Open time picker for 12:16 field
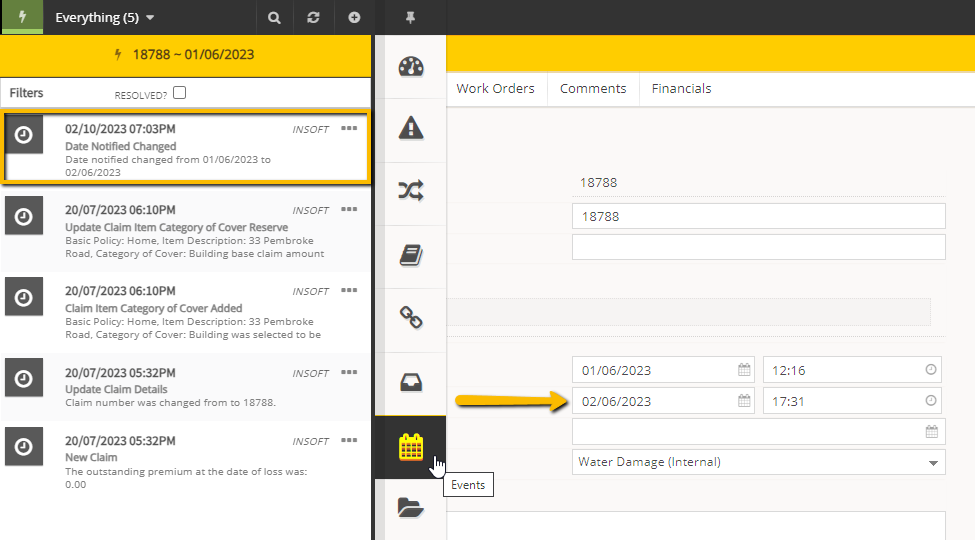975x540 pixels. click(x=930, y=370)
